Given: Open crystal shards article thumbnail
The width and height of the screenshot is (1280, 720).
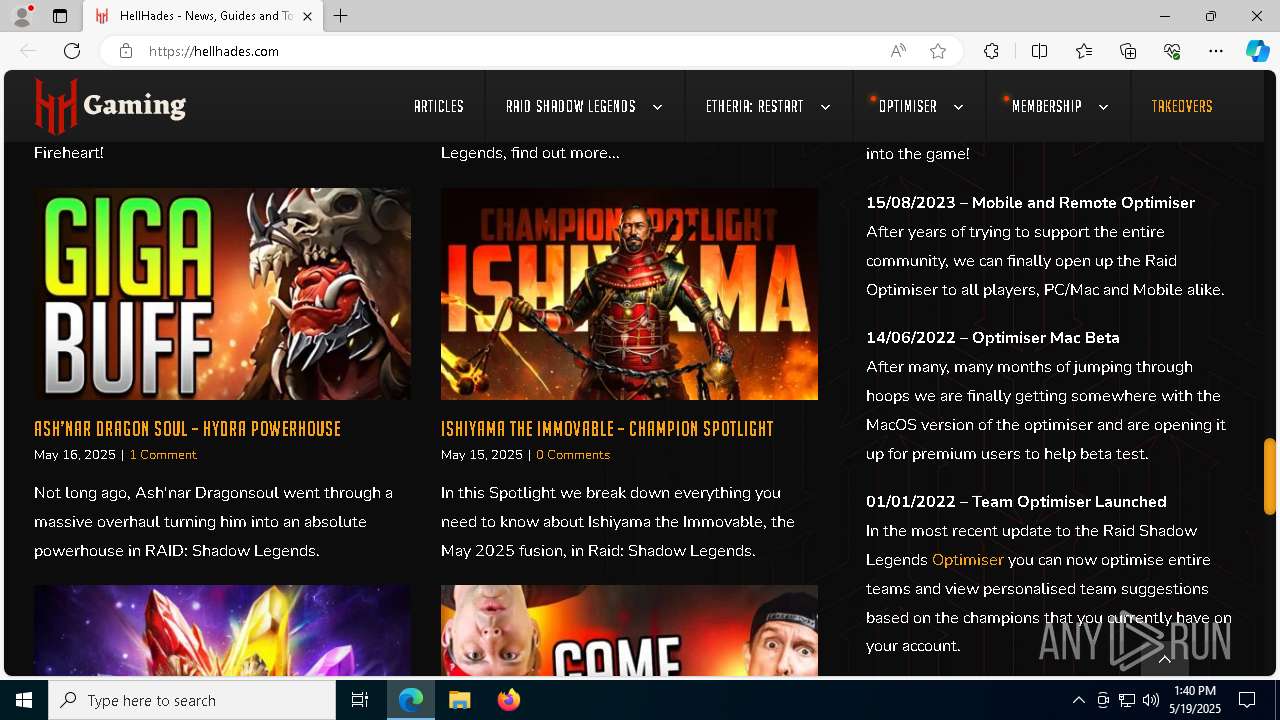Looking at the screenshot, I should (222, 631).
